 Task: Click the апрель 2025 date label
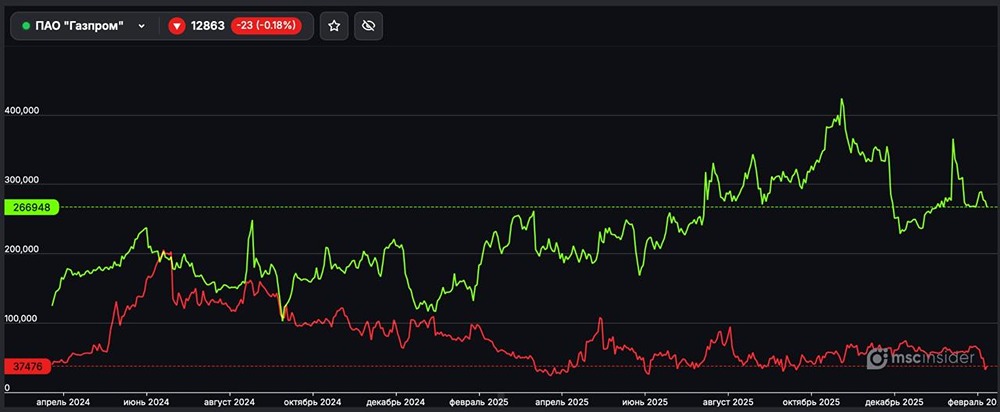coord(563,402)
